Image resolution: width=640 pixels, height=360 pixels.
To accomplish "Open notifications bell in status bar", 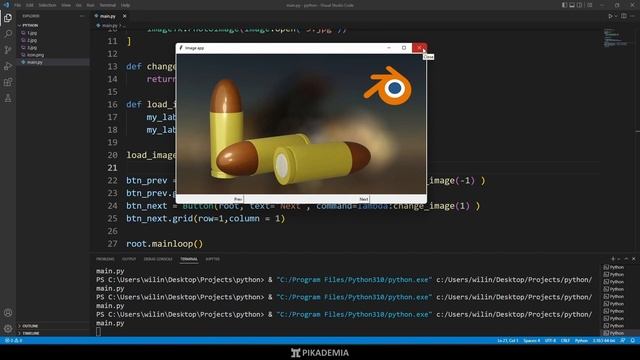I will (x=632, y=340).
